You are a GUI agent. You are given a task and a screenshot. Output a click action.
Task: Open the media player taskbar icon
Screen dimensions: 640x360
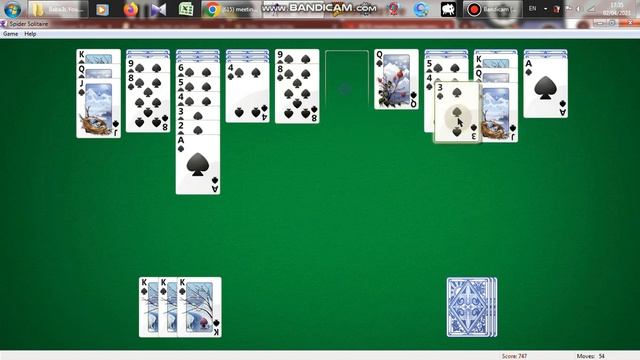click(102, 9)
